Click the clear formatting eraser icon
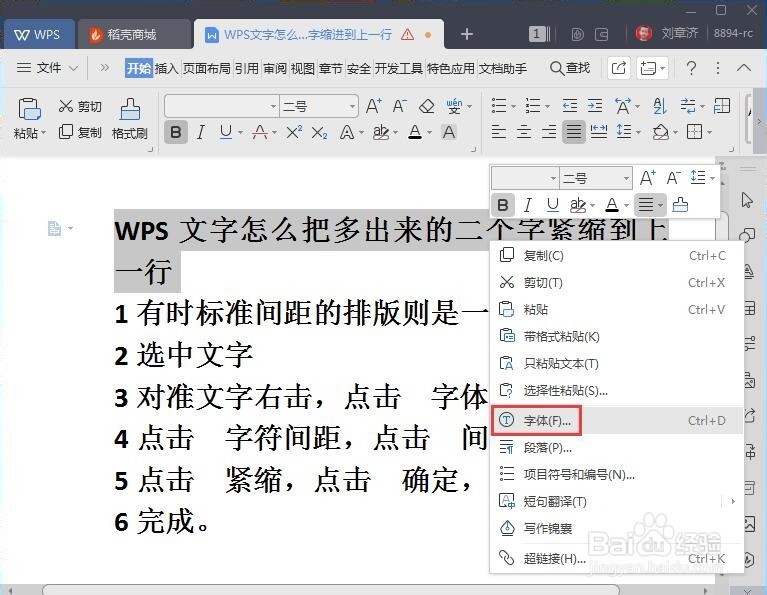Screen dimensions: 767x595 point(427,106)
